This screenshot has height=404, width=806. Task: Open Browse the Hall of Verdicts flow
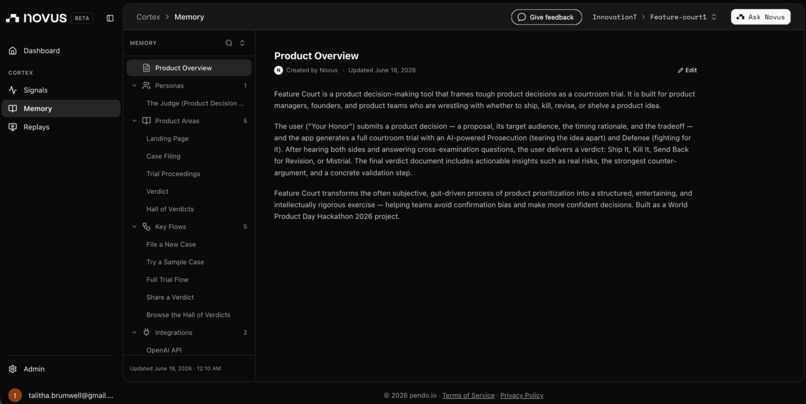[x=189, y=315]
